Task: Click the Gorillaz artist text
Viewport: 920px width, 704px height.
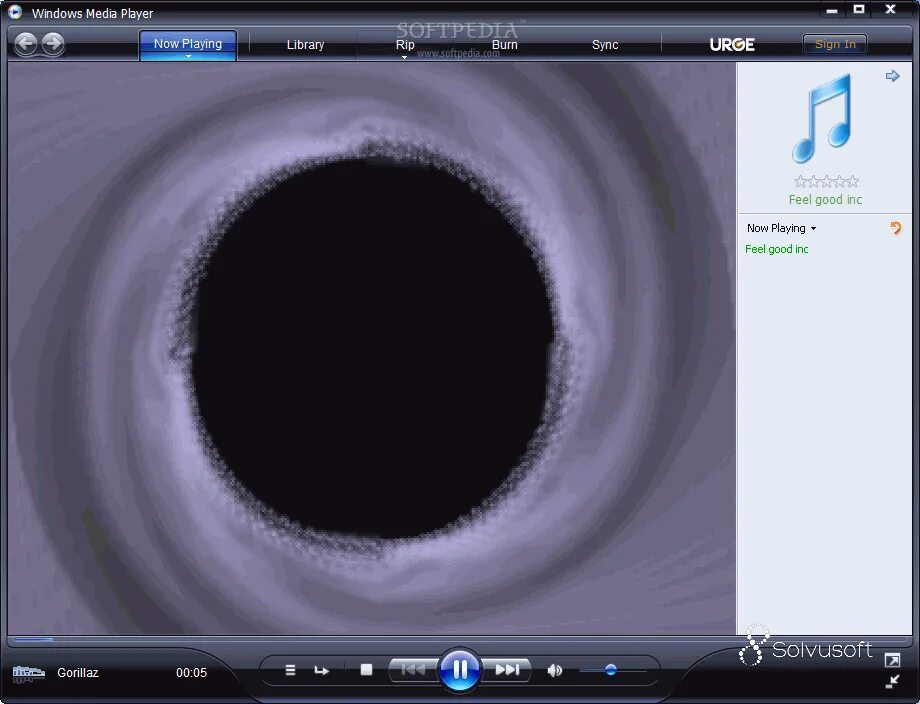Action: pos(77,673)
